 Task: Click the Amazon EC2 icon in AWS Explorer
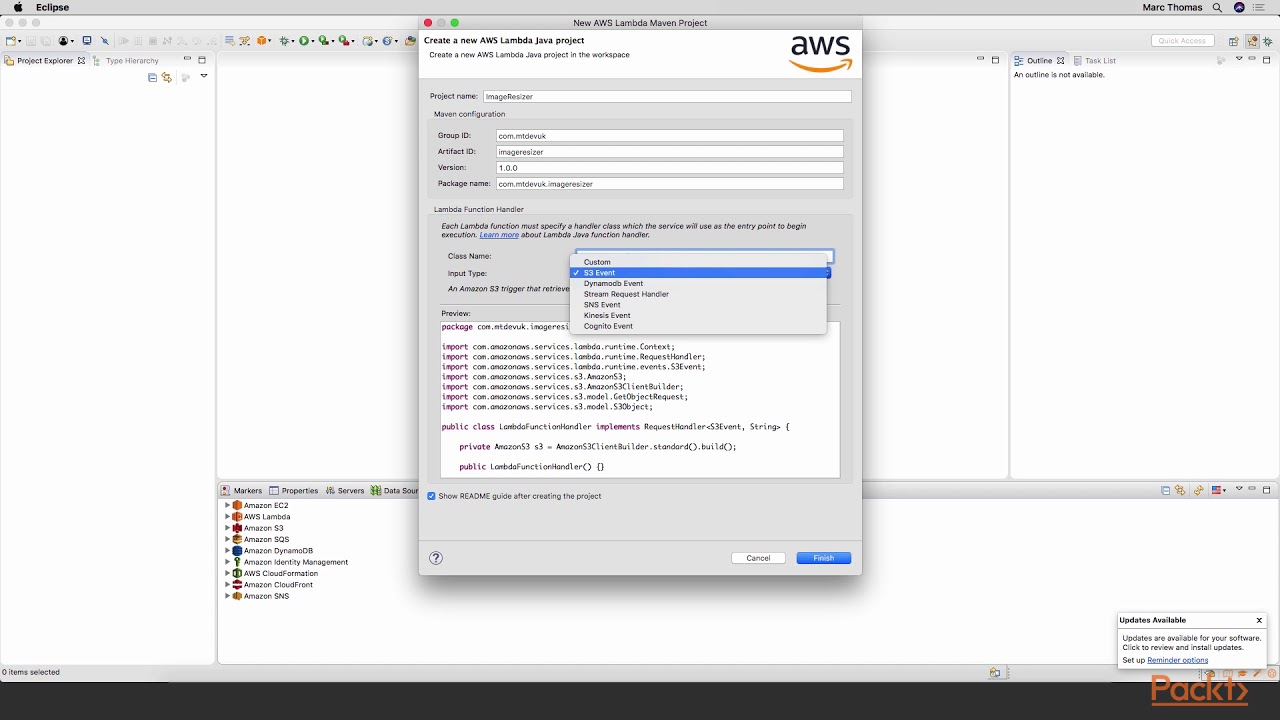tap(238, 506)
